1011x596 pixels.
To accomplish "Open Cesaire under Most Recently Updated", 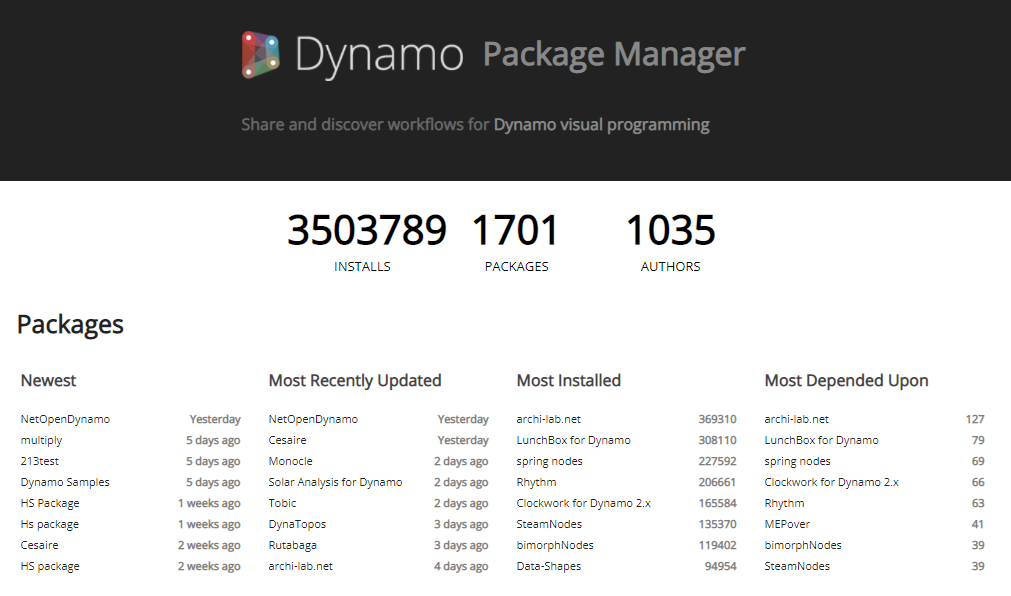I will click(x=288, y=440).
